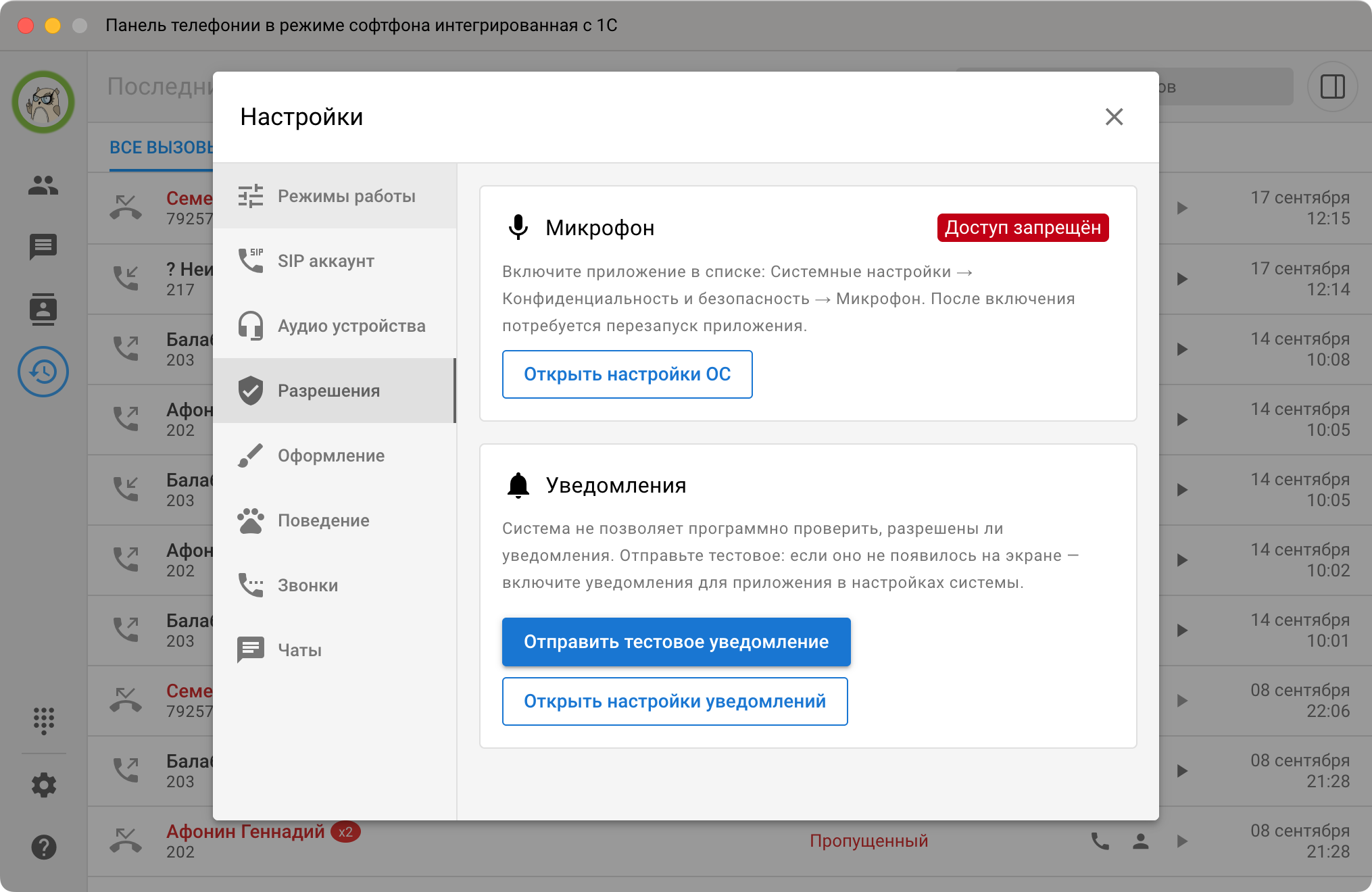The height and width of the screenshot is (892, 1372).
Task: Open the Чаты settings section
Action: [335, 650]
